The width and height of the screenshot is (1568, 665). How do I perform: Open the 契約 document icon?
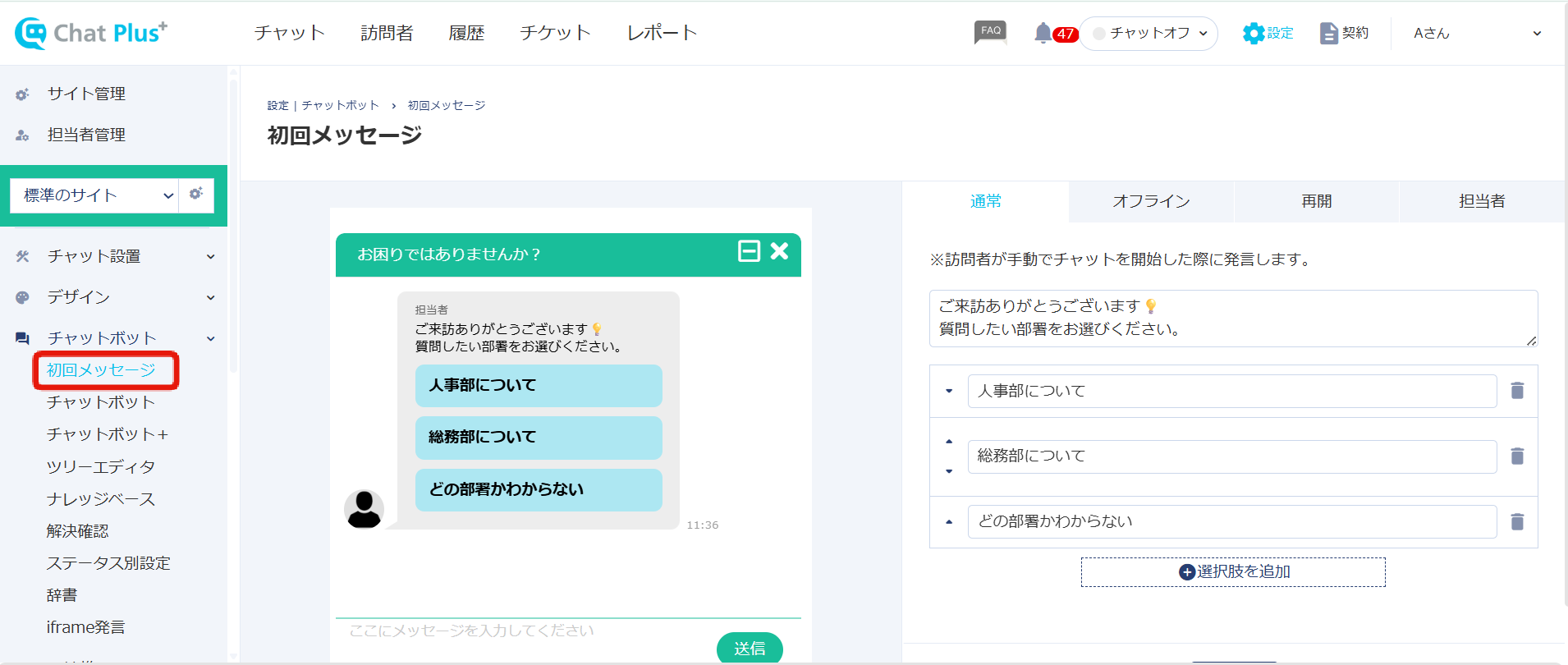click(x=1344, y=33)
